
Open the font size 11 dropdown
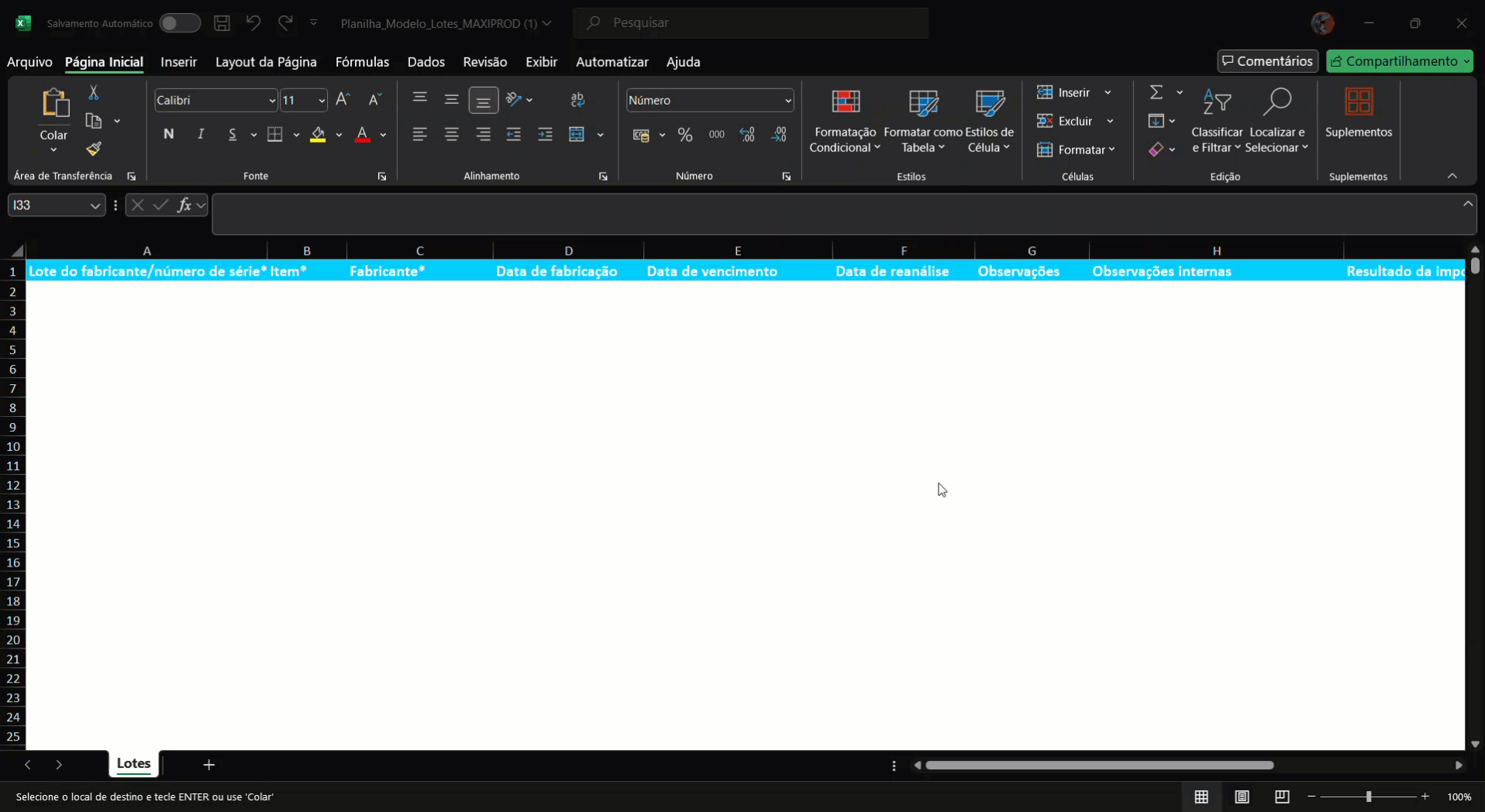click(x=322, y=101)
